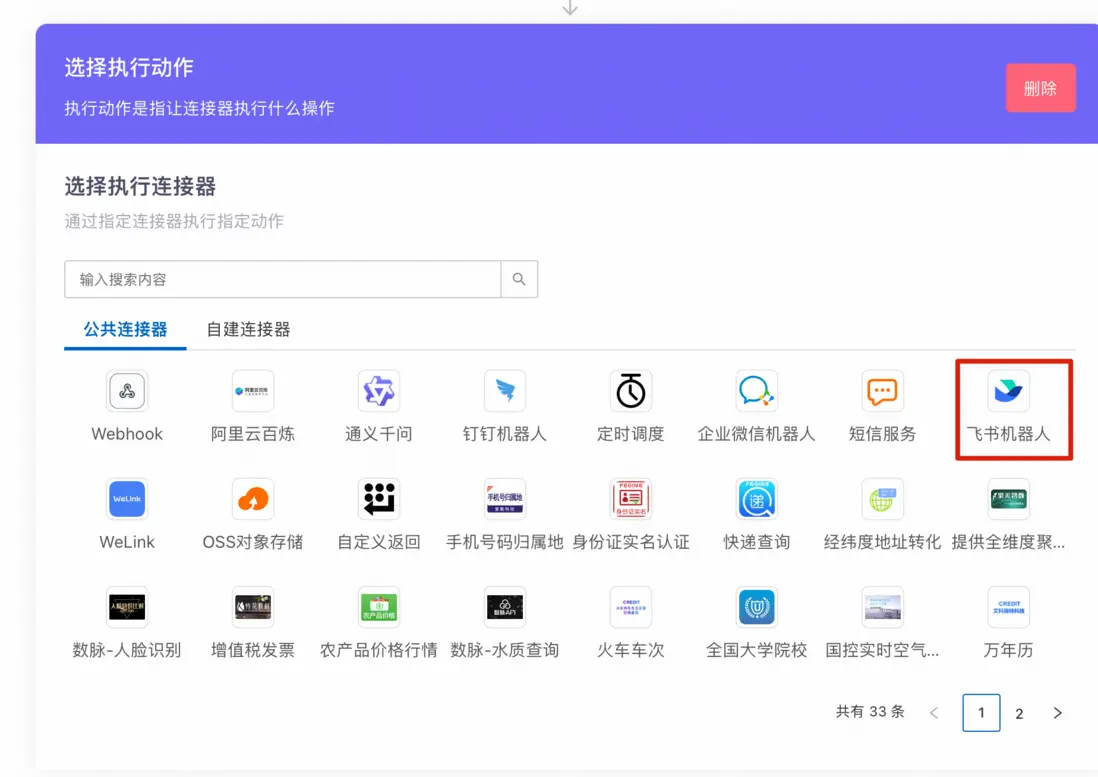Viewport: 1098px width, 777px height.
Task: Select the 农产品价格行情 connector icon
Action: pyautogui.click(x=379, y=607)
